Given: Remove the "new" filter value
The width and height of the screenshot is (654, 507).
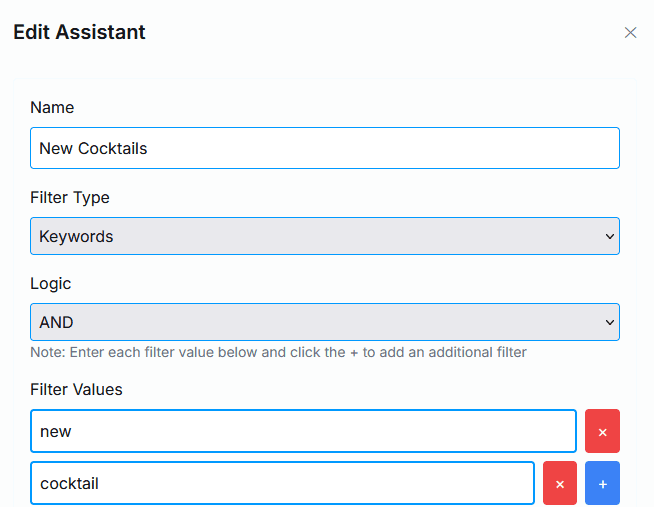Looking at the screenshot, I should (x=602, y=431).
